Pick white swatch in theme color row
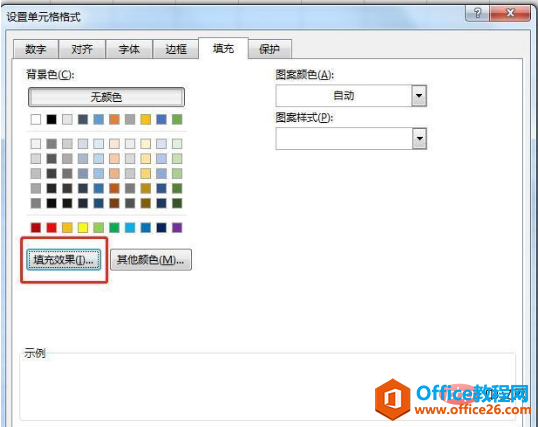This screenshot has width=538, height=427. (x=36, y=119)
